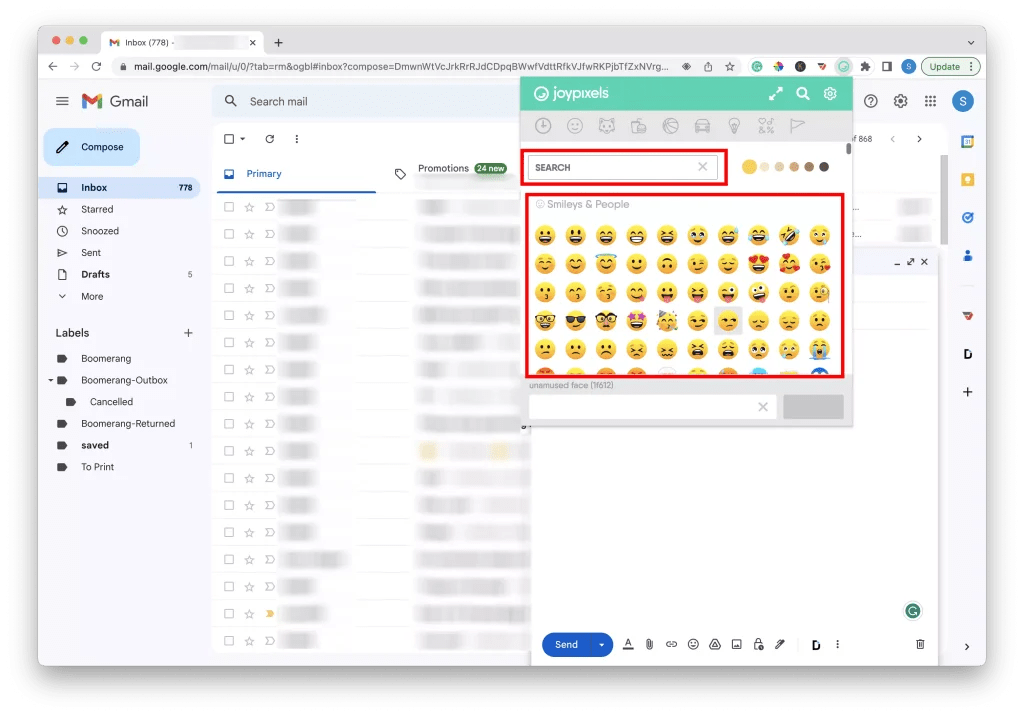Check the select-all messages checkbox
Screen dimensions: 1024x716
point(227,139)
